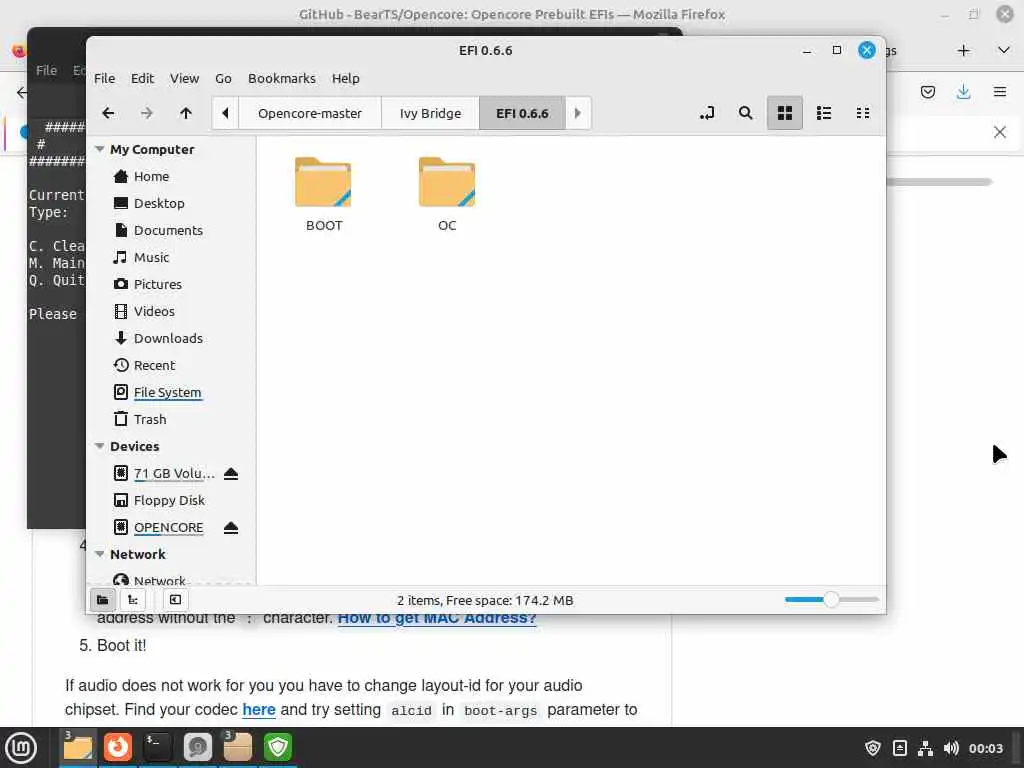1024x768 pixels.
Task: Show places sidebar button
Action: [x=103, y=600]
